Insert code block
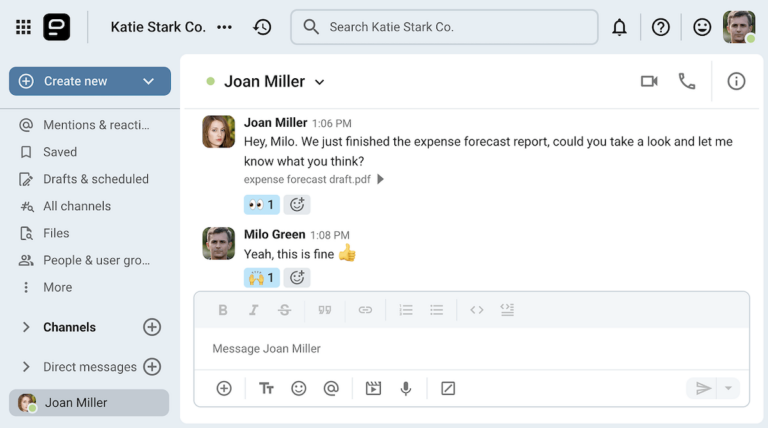The height and width of the screenshot is (428, 768). pyautogui.click(x=507, y=310)
